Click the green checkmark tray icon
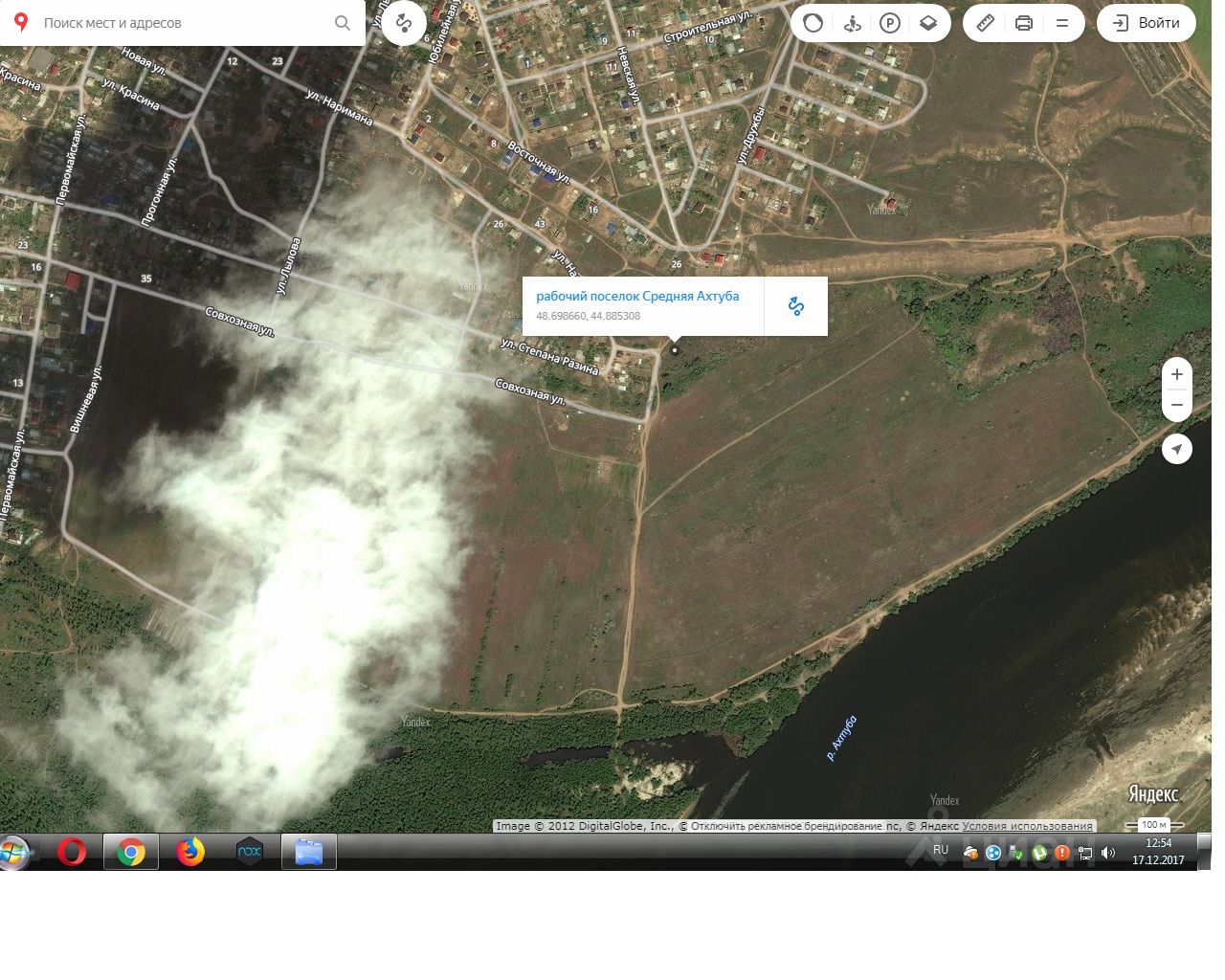The image size is (1225, 980). coord(1017,853)
